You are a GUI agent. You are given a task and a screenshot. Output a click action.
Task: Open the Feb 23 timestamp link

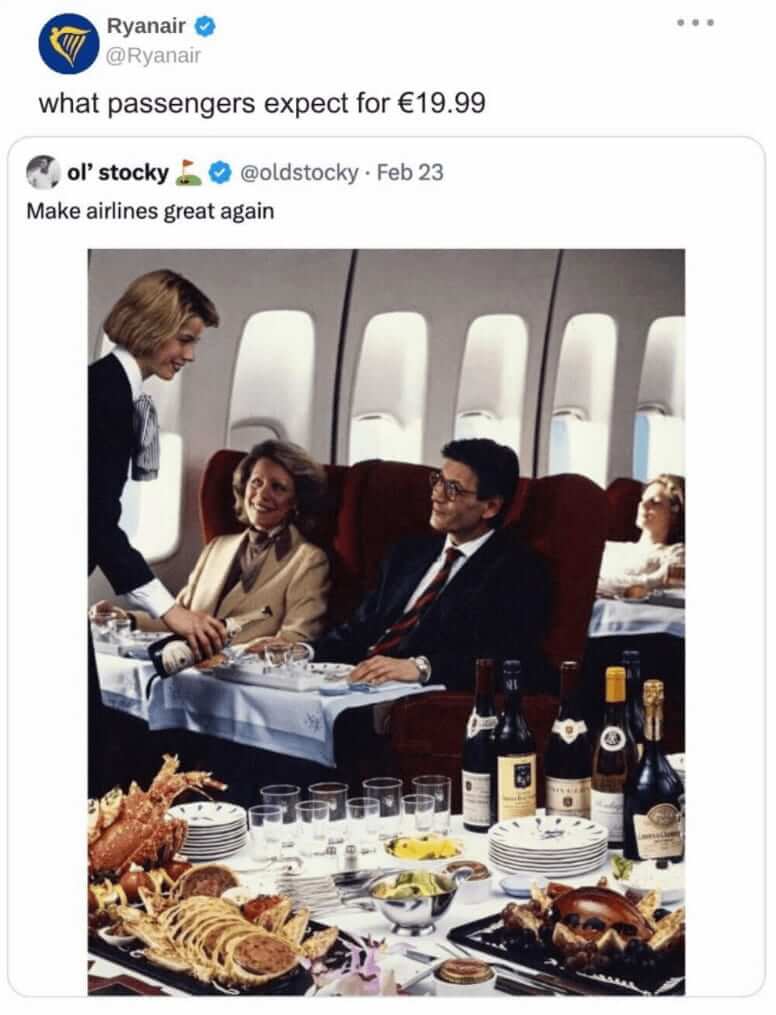411,172
